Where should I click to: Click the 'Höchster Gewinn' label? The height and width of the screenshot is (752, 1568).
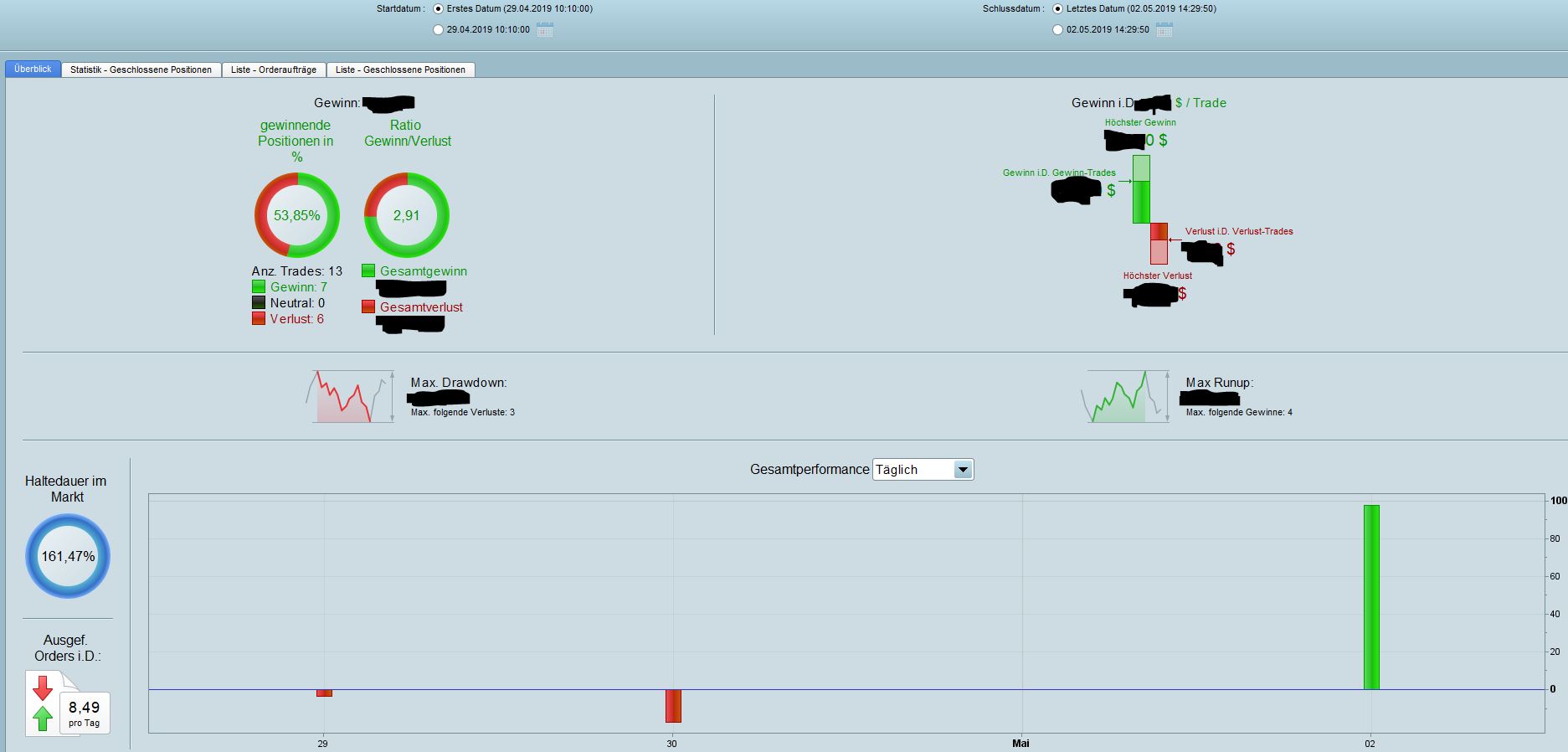tap(1140, 122)
